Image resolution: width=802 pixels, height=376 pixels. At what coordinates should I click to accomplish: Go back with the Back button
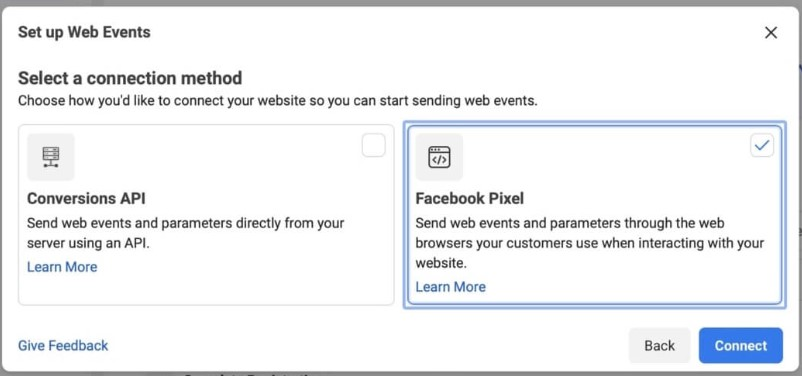click(x=659, y=346)
